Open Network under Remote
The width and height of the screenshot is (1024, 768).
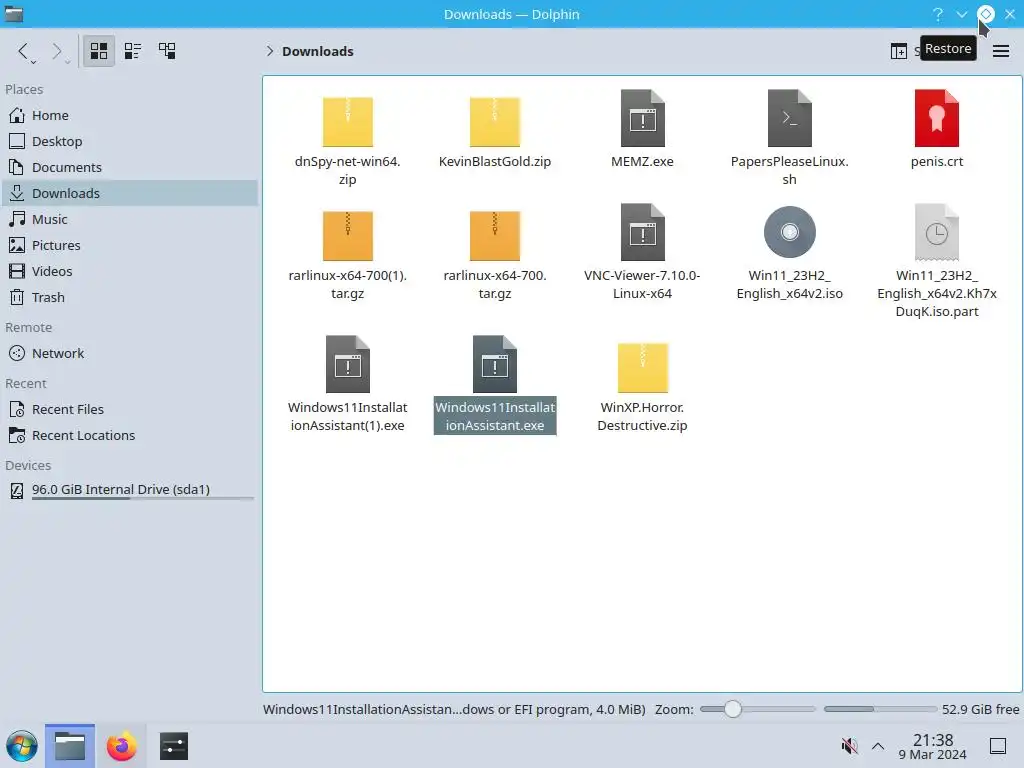click(x=130, y=353)
